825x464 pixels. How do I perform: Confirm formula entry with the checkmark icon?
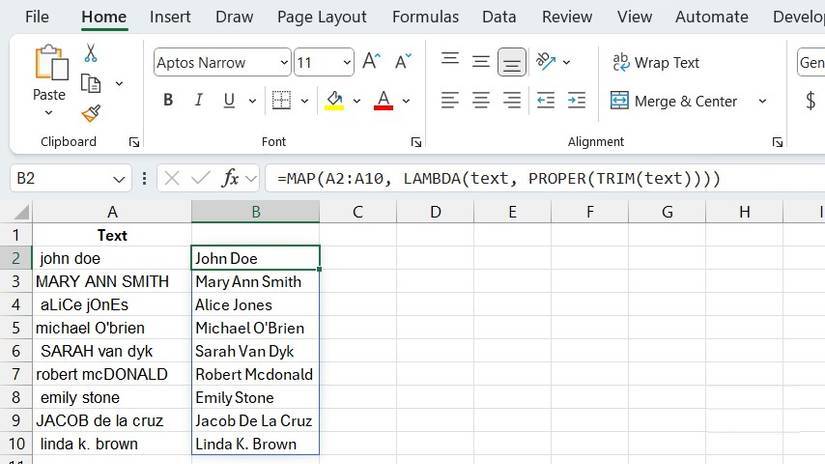(200, 178)
